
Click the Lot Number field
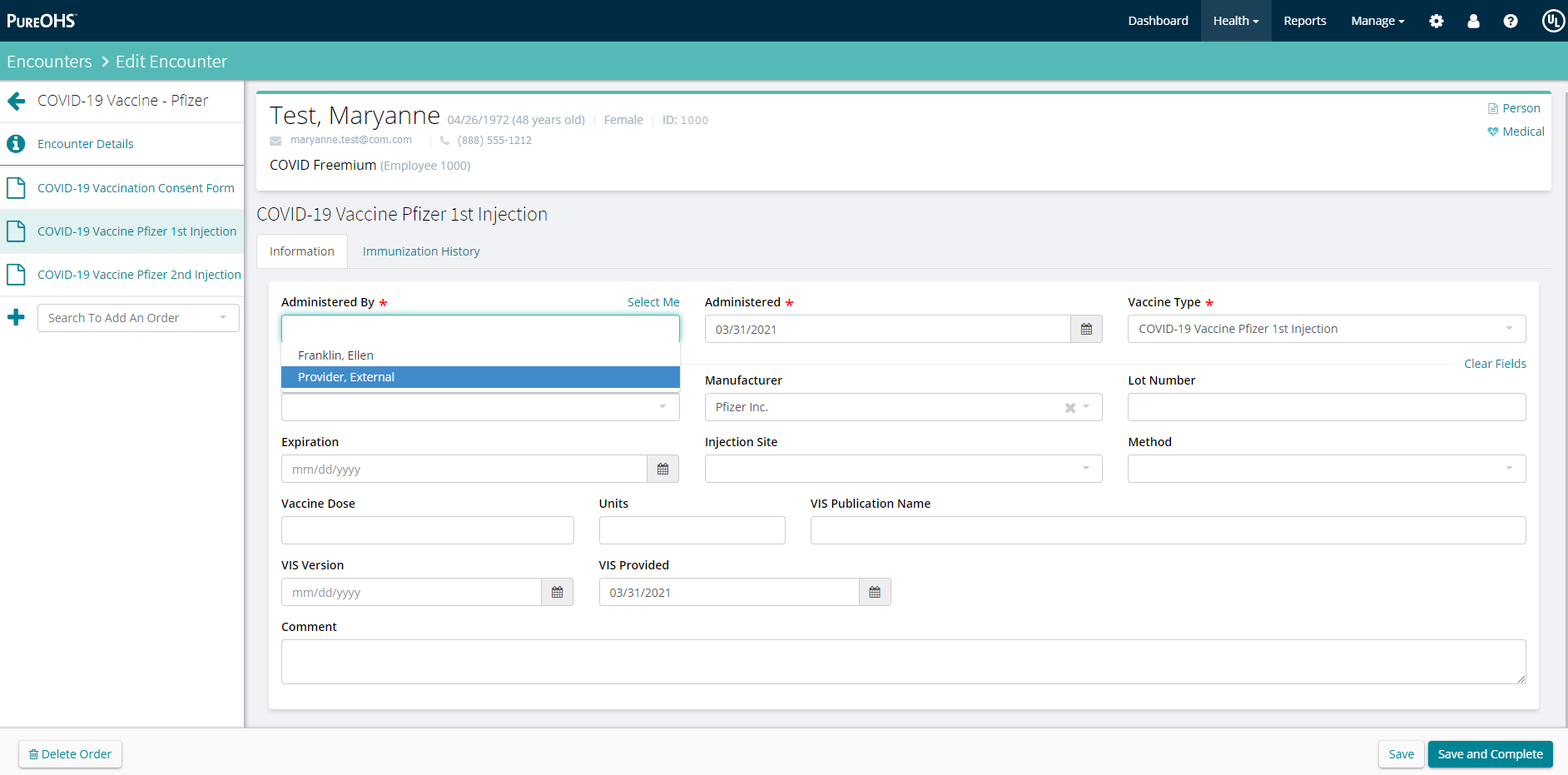pos(1327,407)
